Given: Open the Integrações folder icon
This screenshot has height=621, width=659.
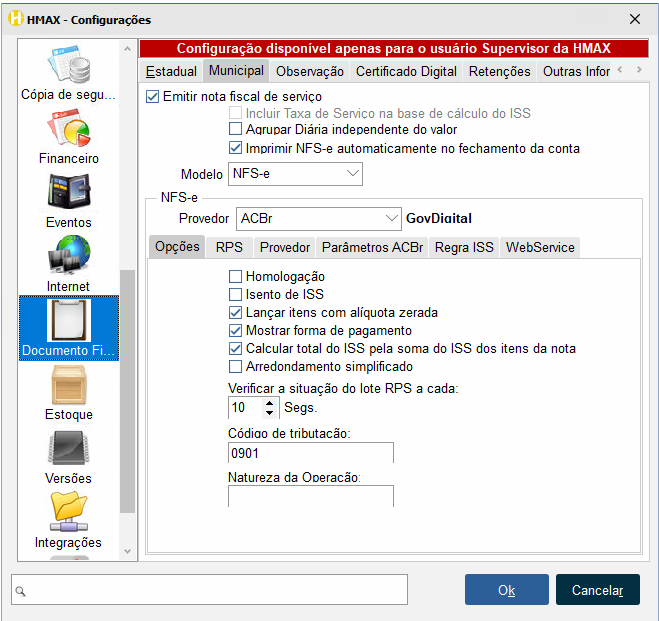Looking at the screenshot, I should [x=68, y=514].
